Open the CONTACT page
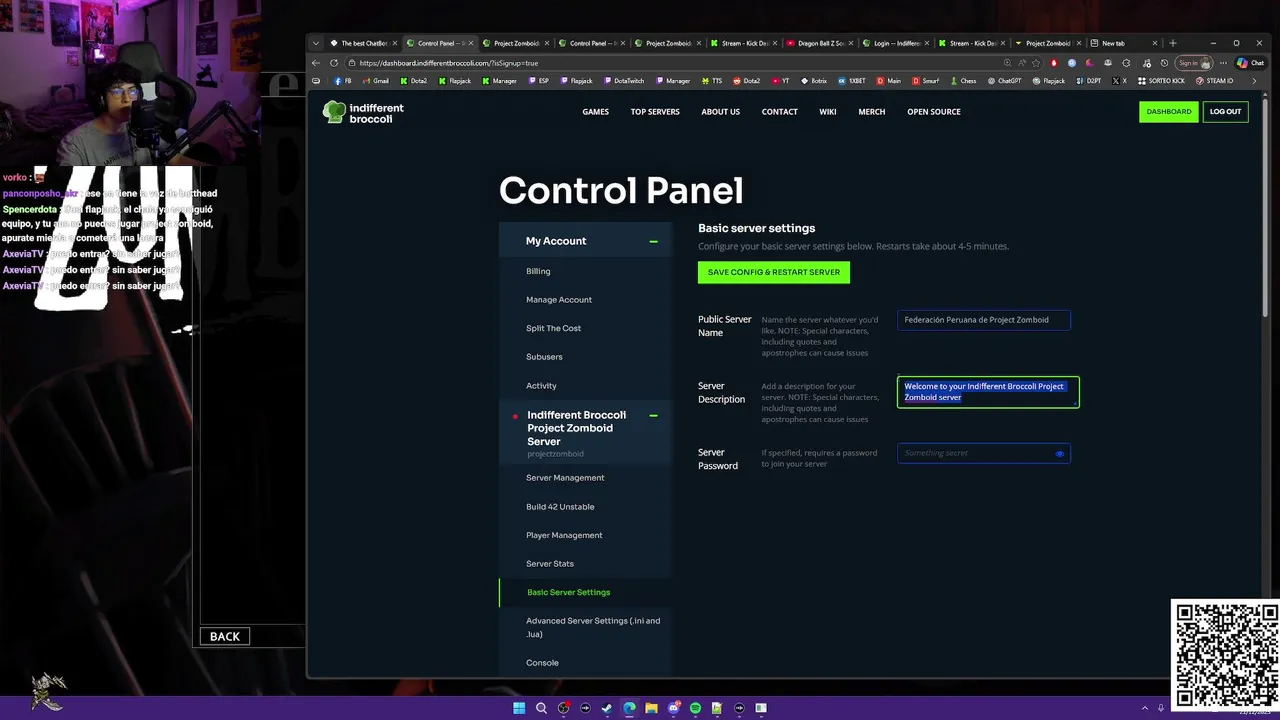 click(x=780, y=112)
